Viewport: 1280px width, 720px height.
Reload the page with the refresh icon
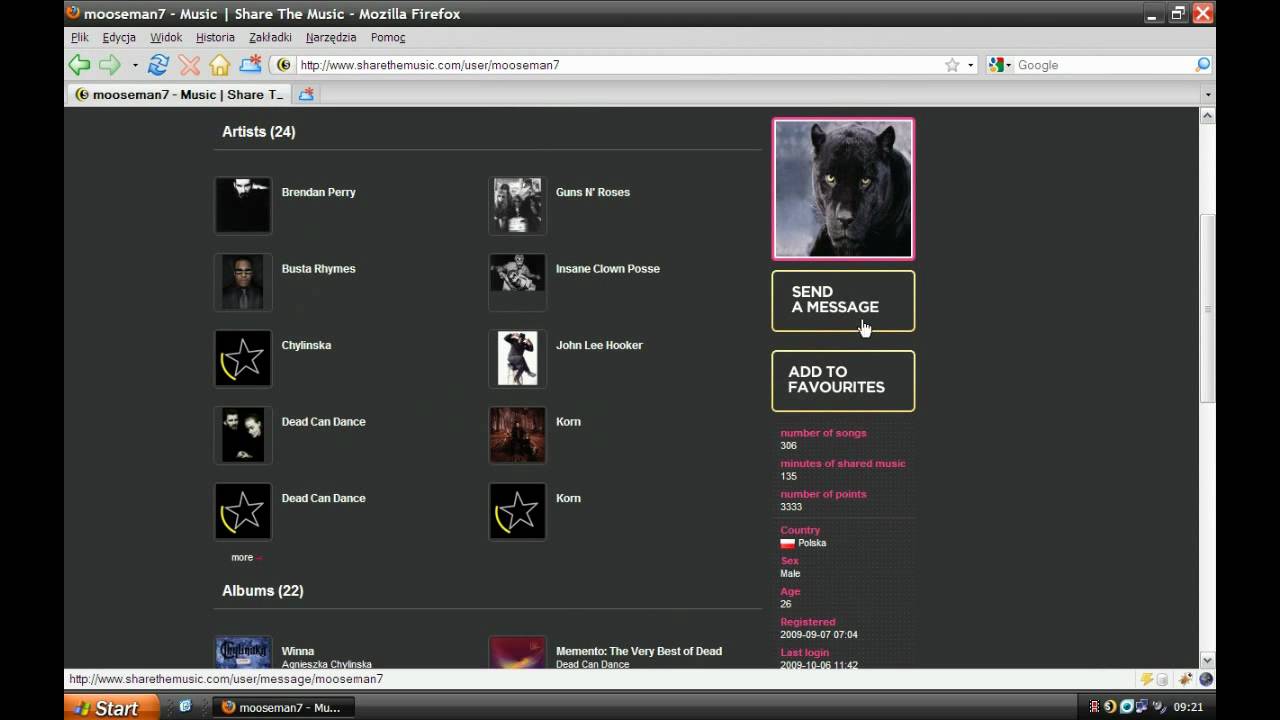tap(158, 65)
